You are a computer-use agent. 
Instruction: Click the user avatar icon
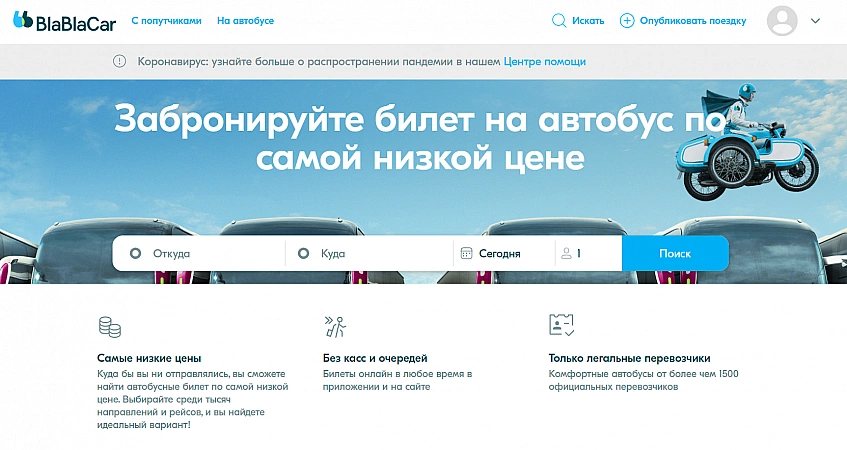pyautogui.click(x=781, y=20)
